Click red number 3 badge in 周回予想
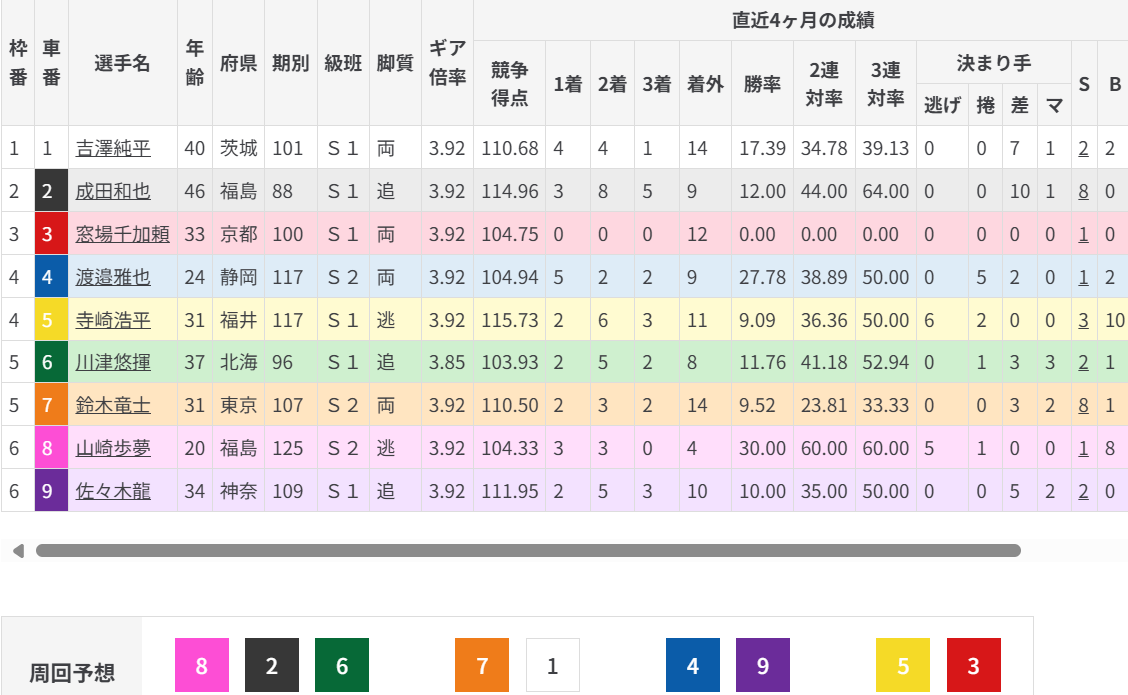This screenshot has height=695, width=1128. click(x=973, y=665)
